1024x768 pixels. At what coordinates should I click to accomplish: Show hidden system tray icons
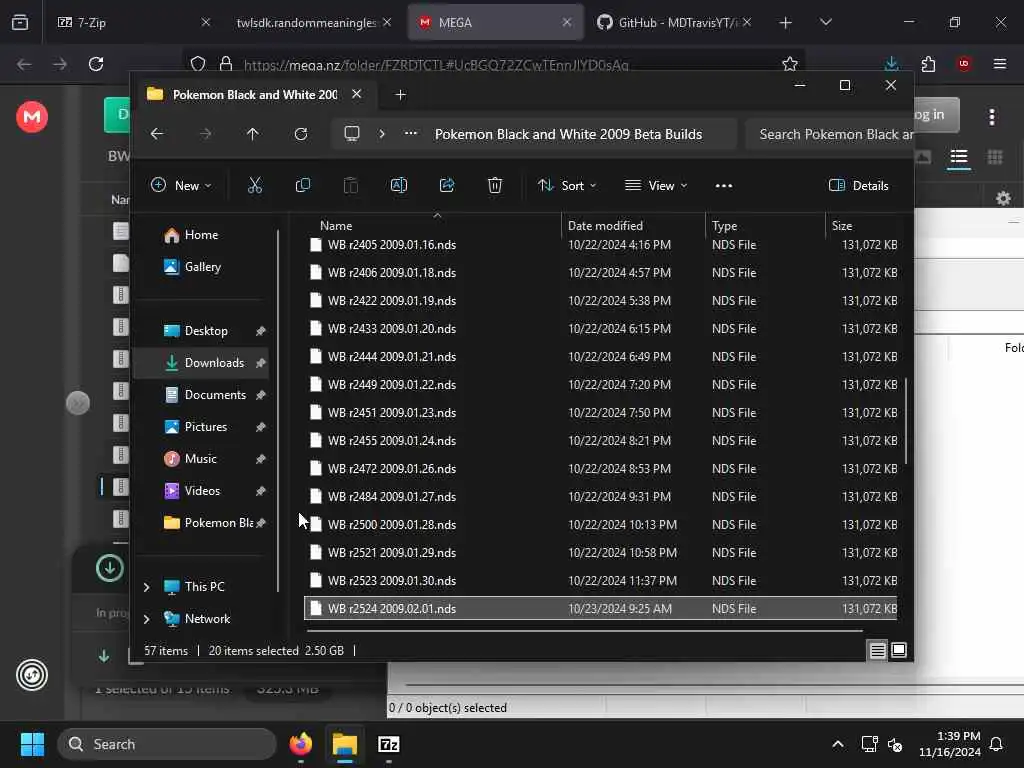coord(838,744)
